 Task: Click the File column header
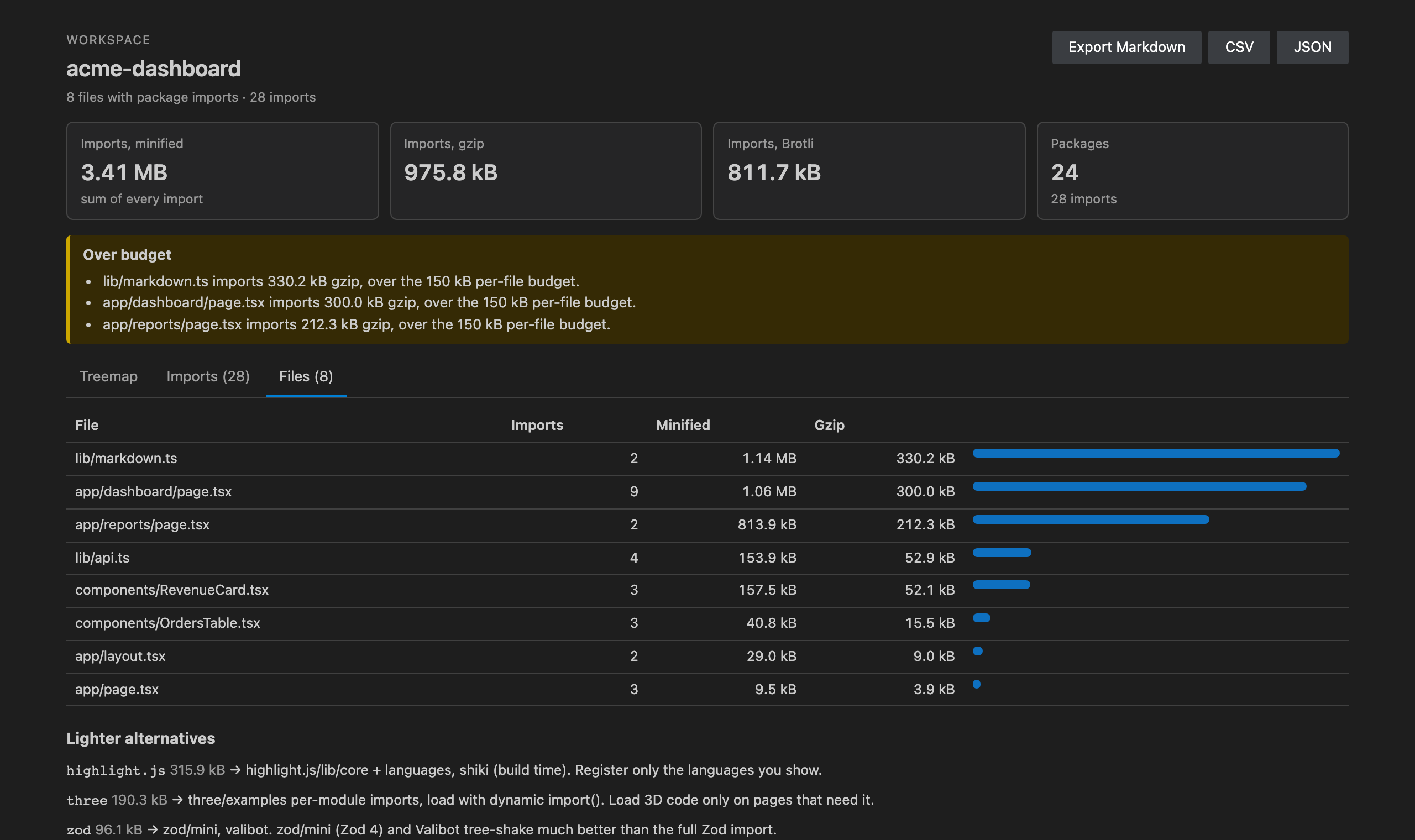87,425
